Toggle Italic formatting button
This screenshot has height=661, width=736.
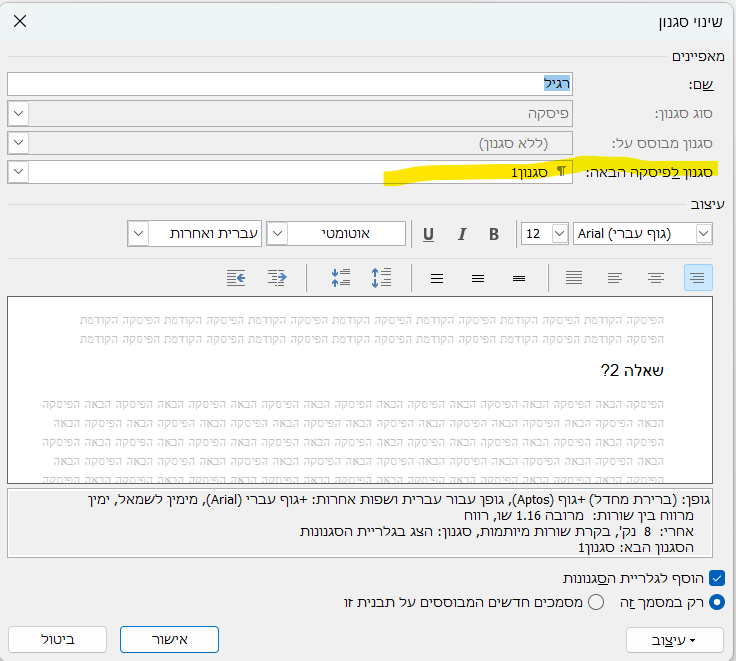[x=461, y=234]
